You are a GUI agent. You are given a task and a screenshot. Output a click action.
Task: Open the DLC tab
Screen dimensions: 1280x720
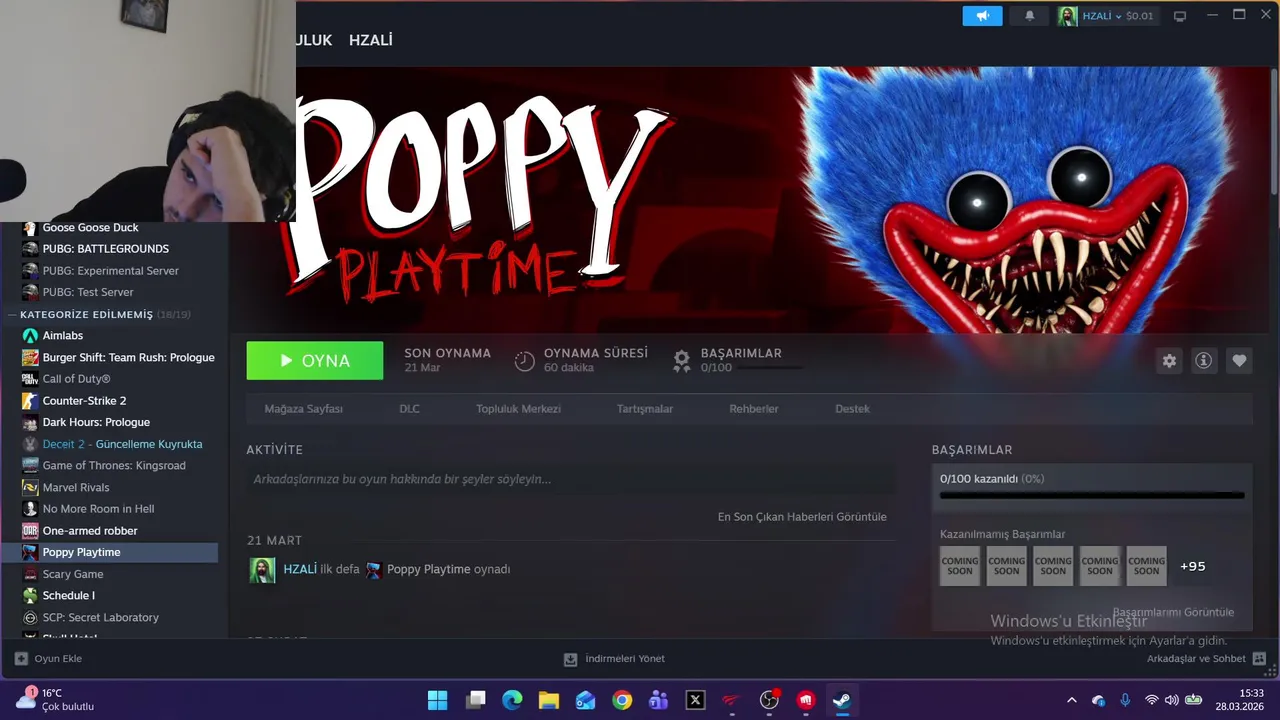pyautogui.click(x=410, y=409)
